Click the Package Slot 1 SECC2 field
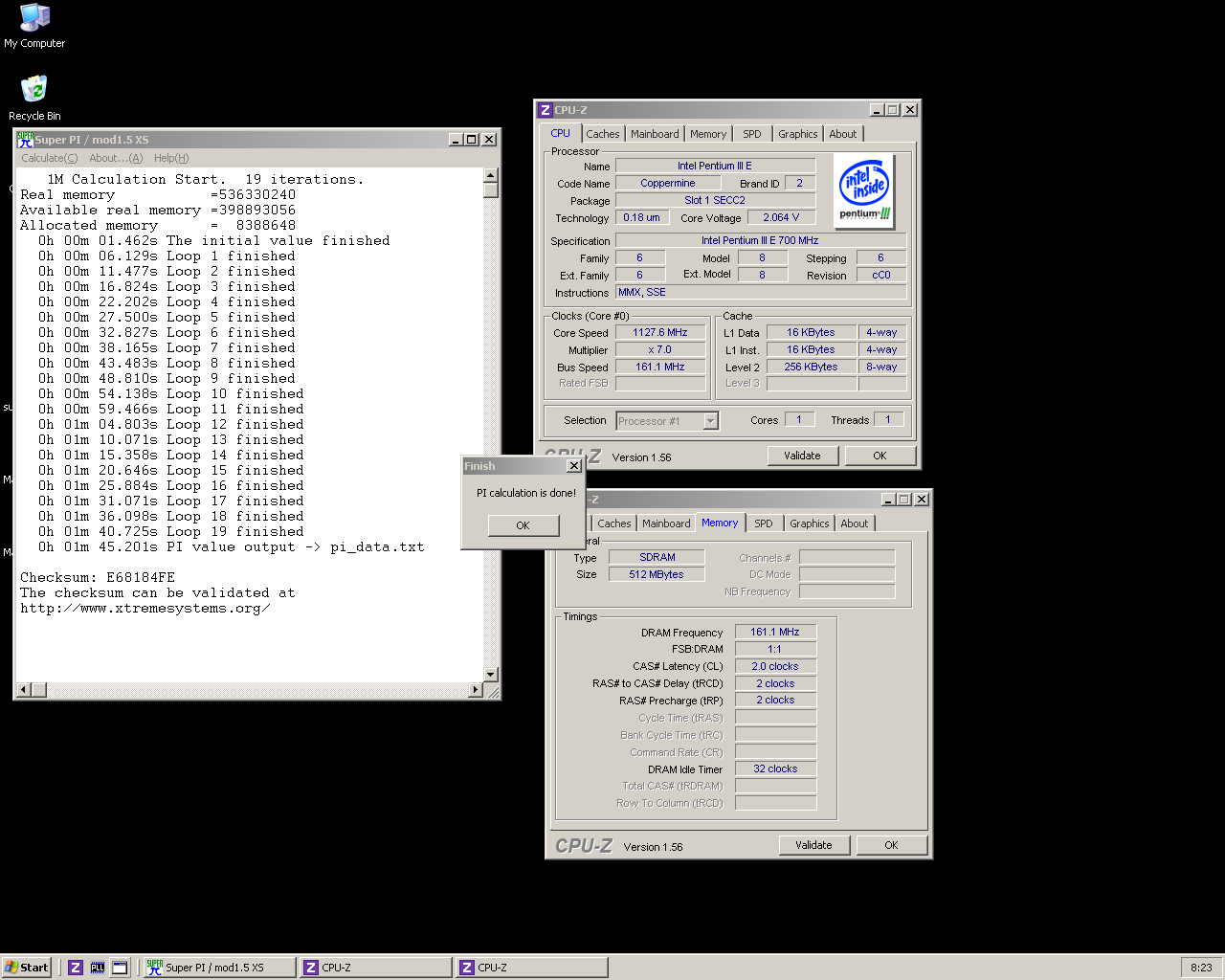The height and width of the screenshot is (980, 1225). (715, 200)
